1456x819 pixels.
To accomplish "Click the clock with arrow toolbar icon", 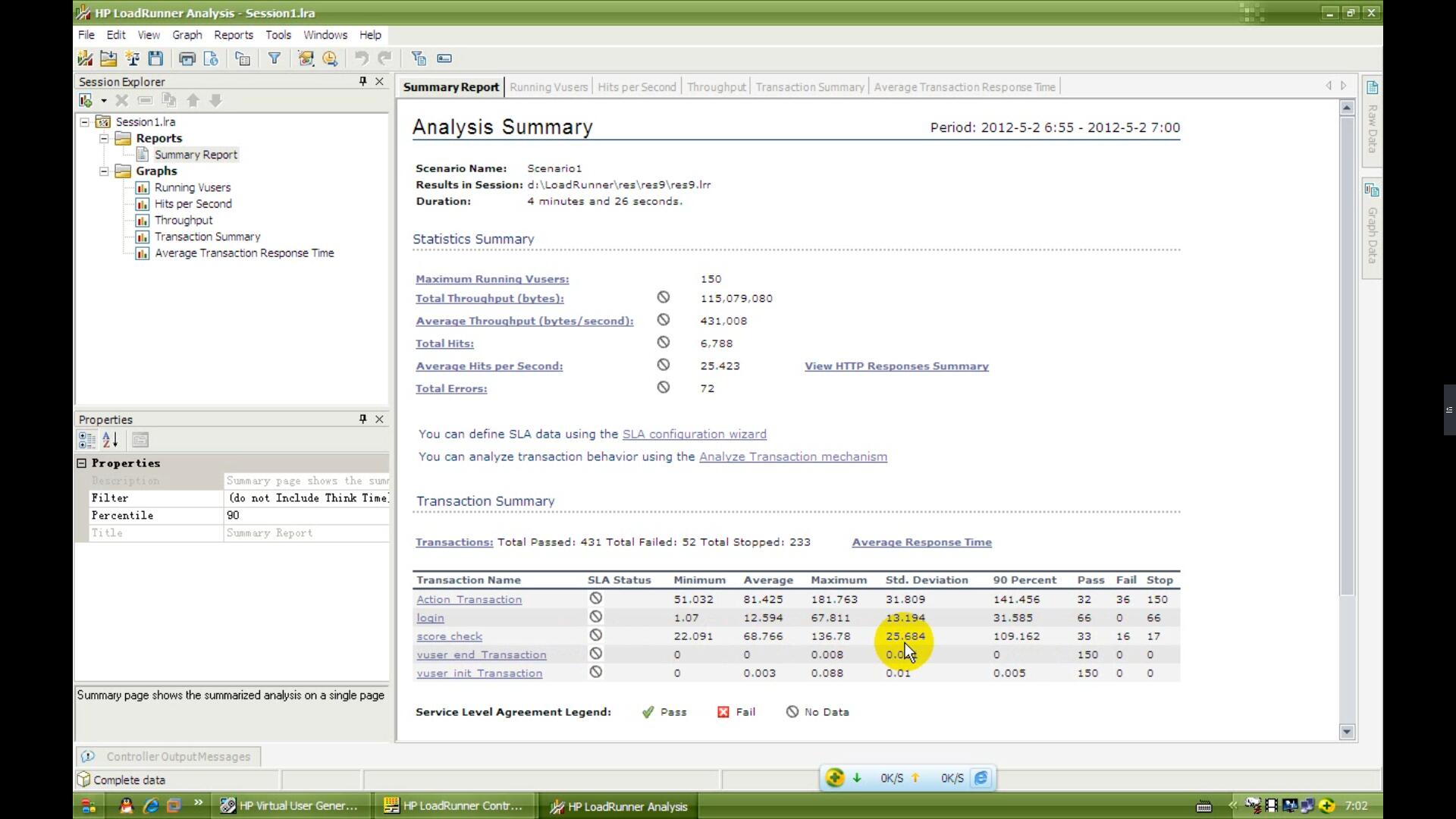I will pyautogui.click(x=330, y=58).
